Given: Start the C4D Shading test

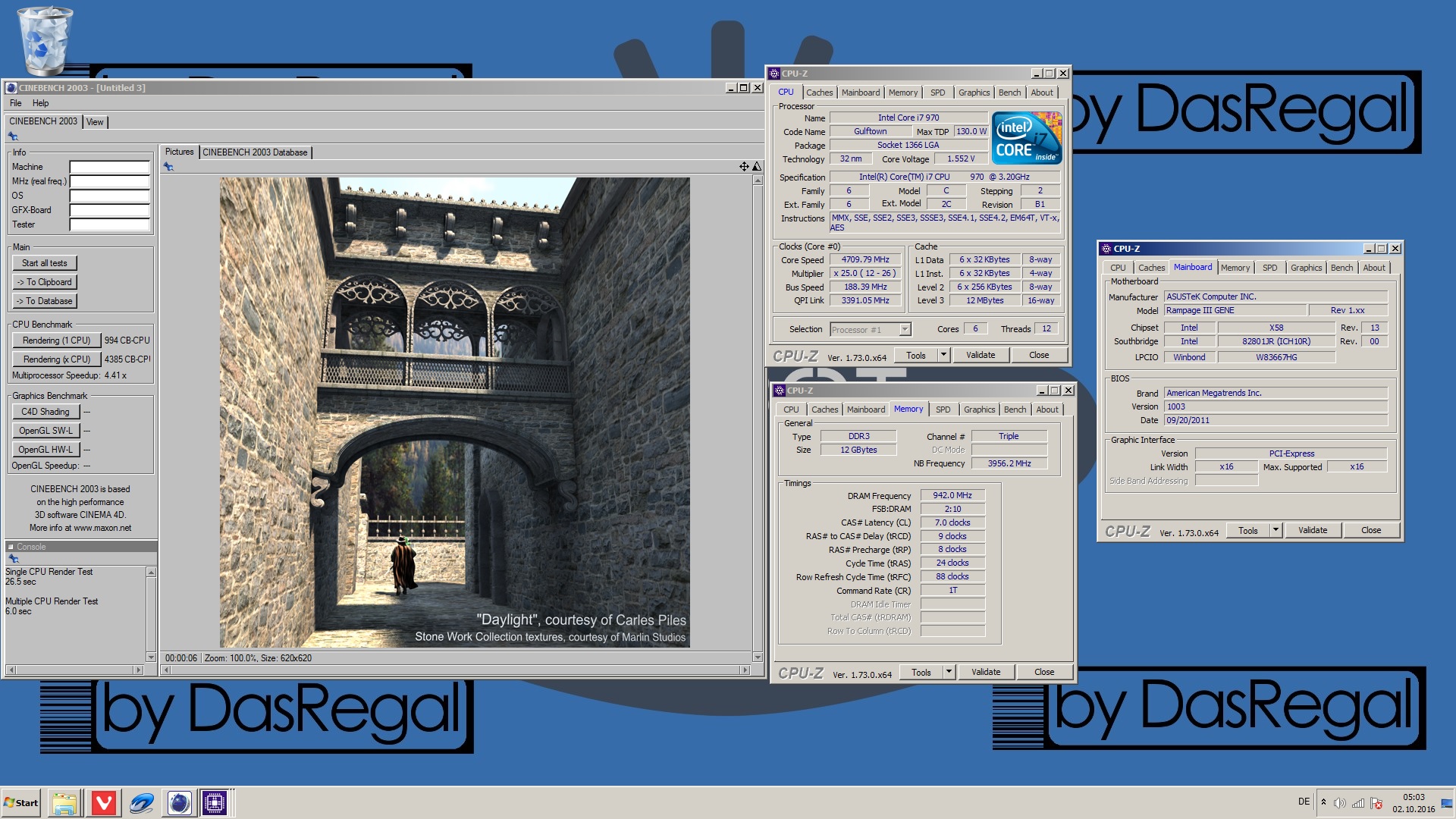Looking at the screenshot, I should point(45,412).
